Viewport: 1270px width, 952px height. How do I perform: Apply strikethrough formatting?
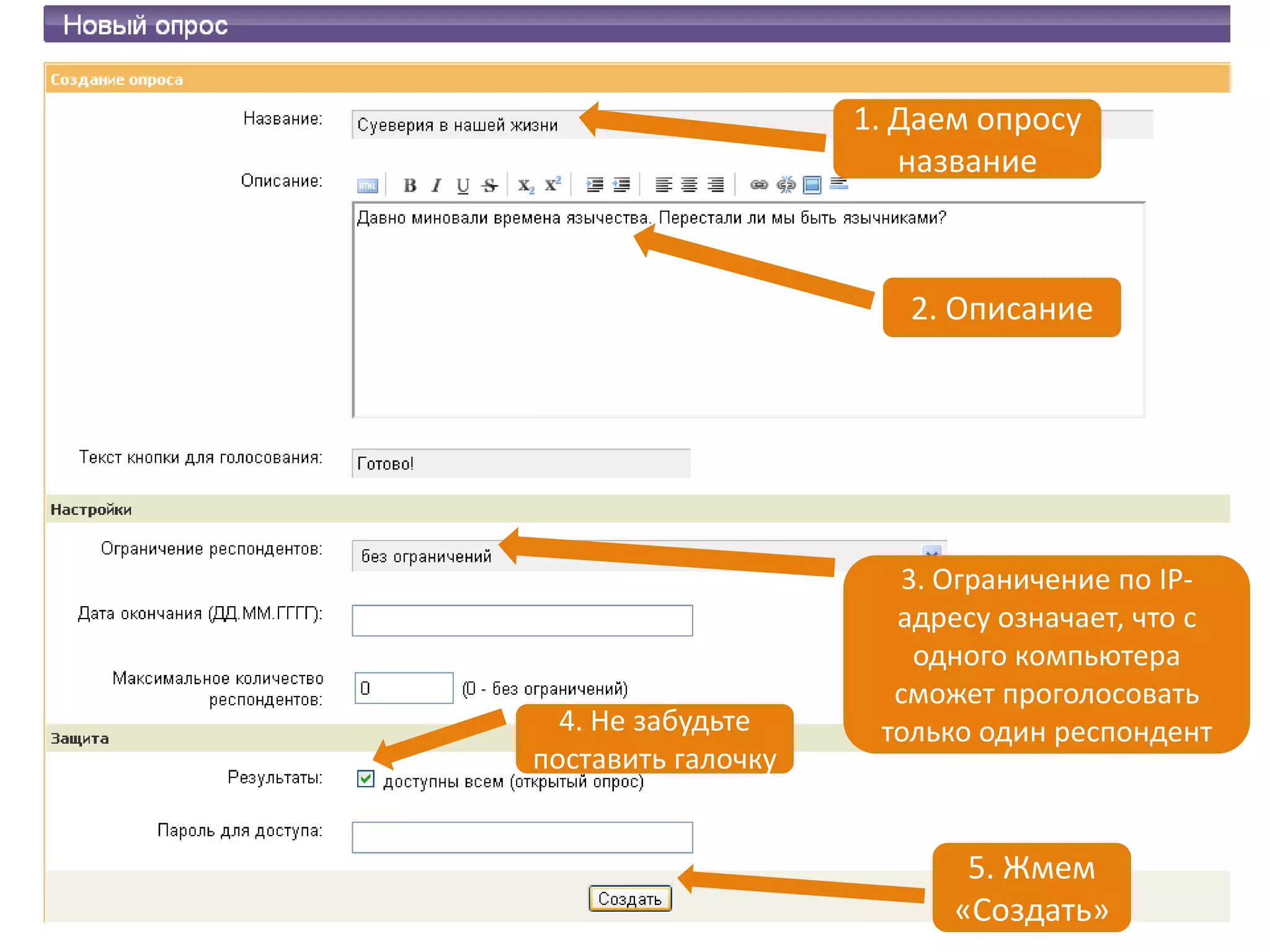[490, 185]
